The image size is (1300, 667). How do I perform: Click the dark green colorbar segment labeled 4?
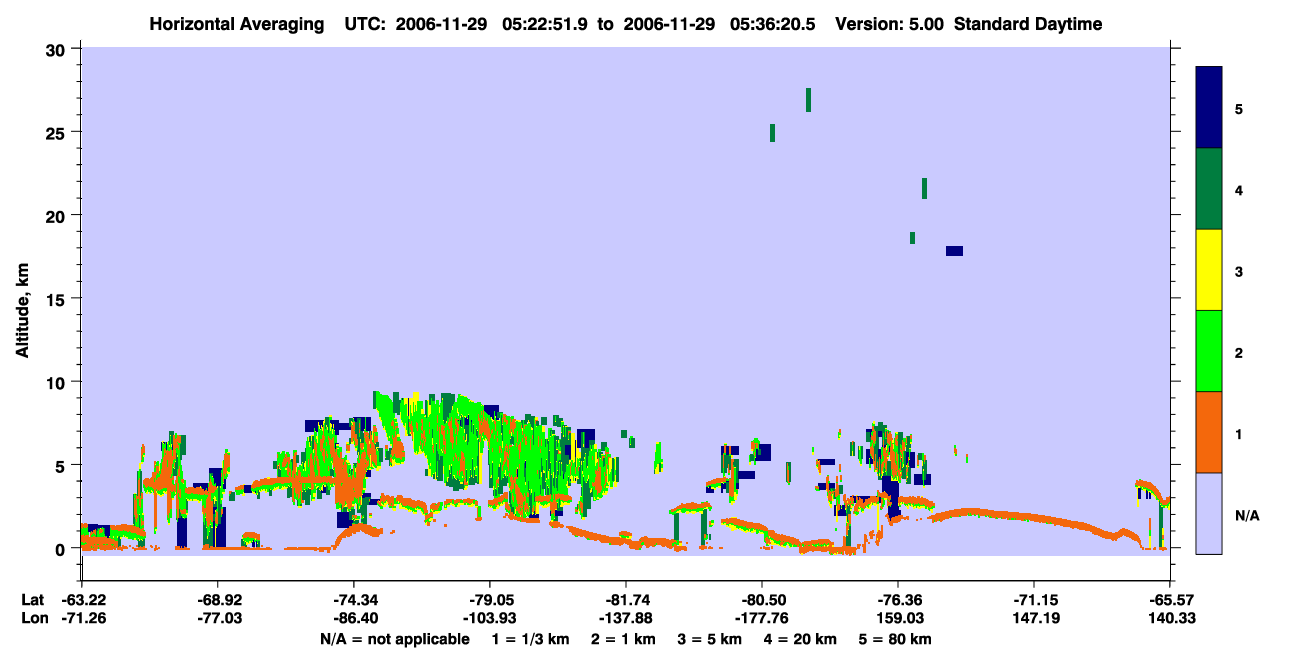click(1209, 189)
